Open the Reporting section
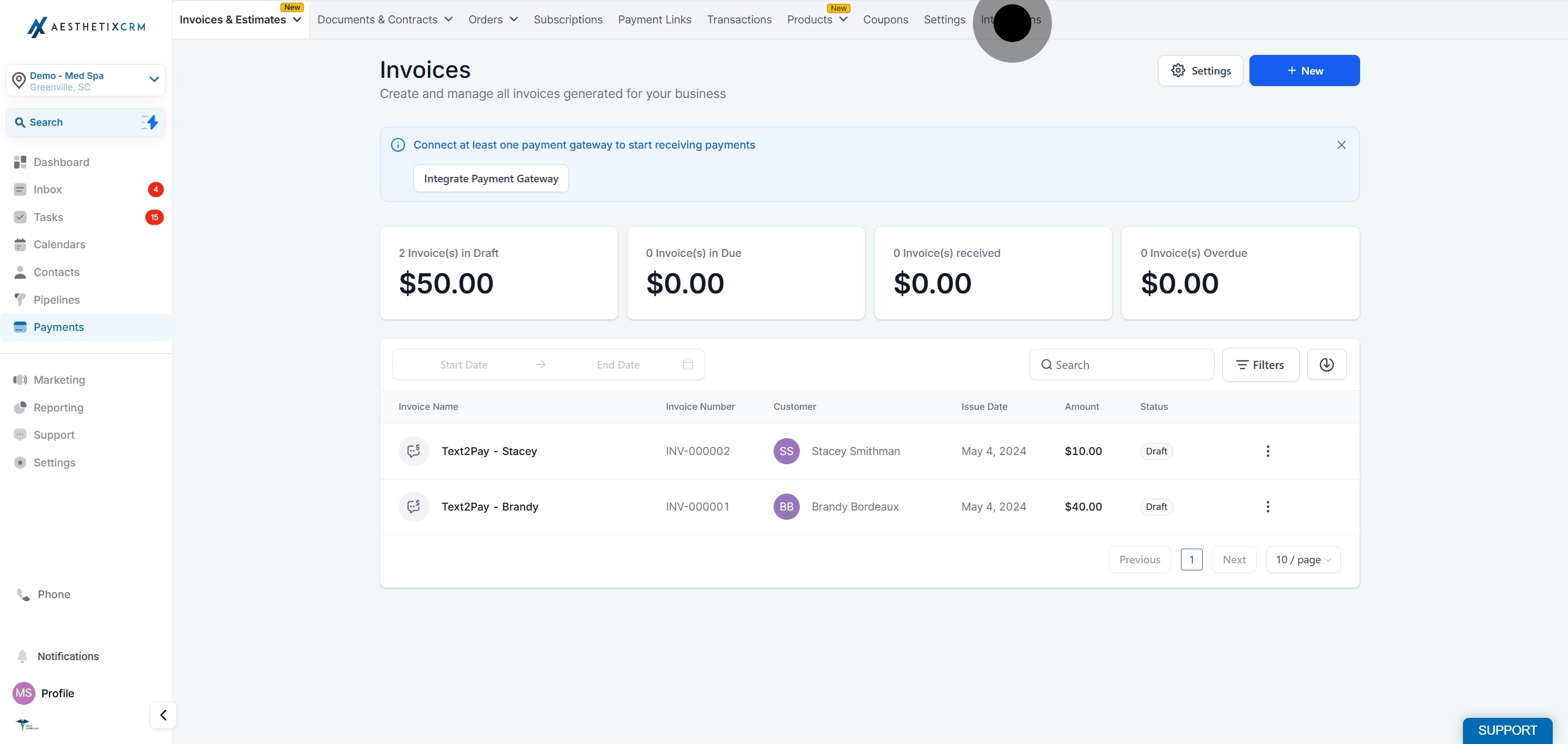 [58, 408]
